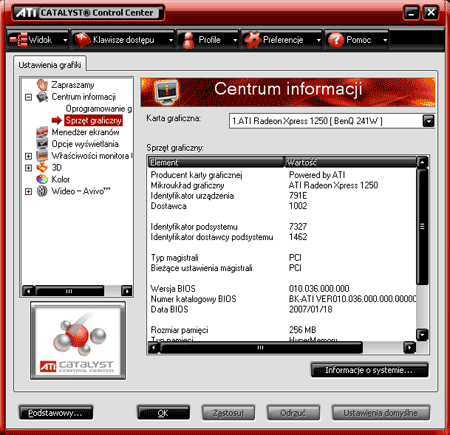Select Opcje wyświetlania tree item

coord(85,144)
